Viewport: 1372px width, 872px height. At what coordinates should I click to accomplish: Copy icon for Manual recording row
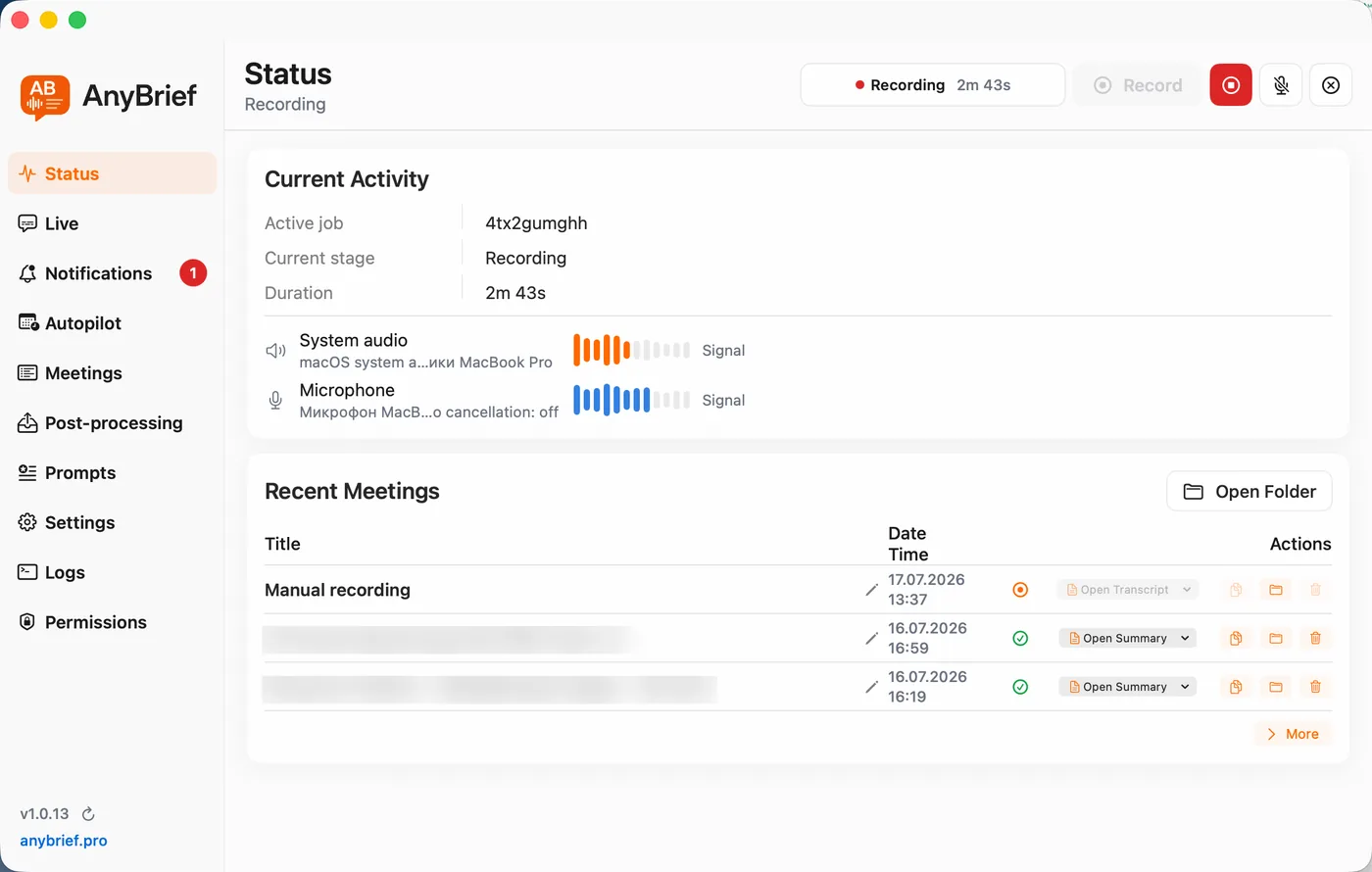click(1236, 590)
